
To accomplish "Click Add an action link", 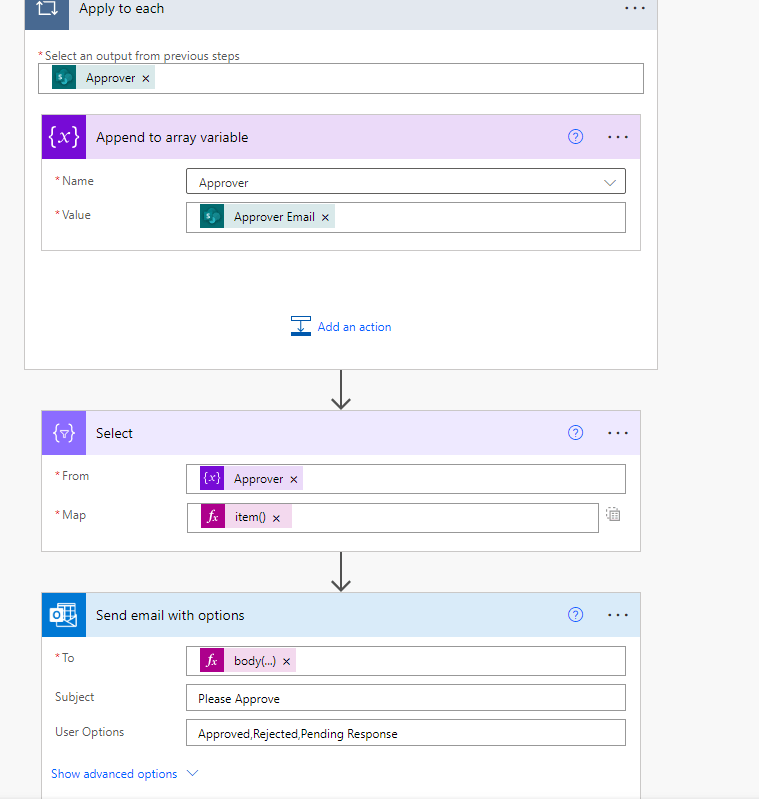I will (355, 327).
